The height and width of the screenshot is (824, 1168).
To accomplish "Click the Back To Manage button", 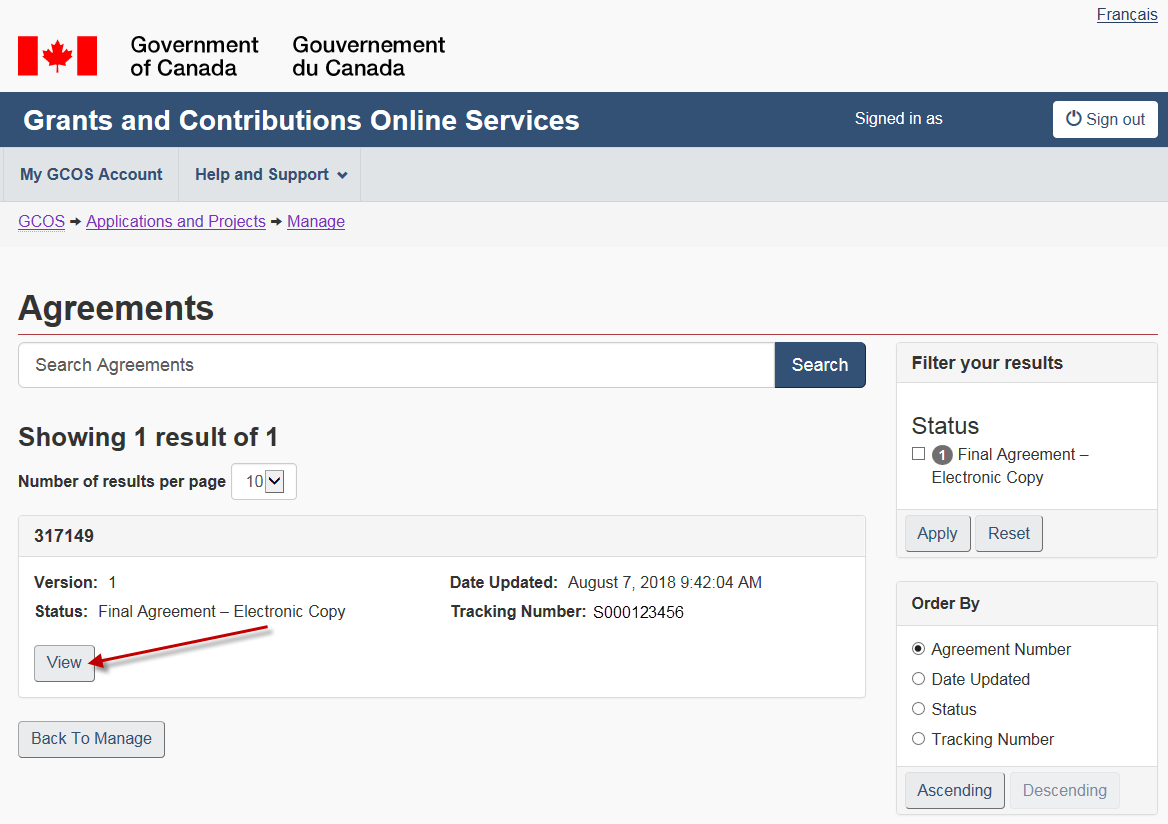I will point(91,738).
